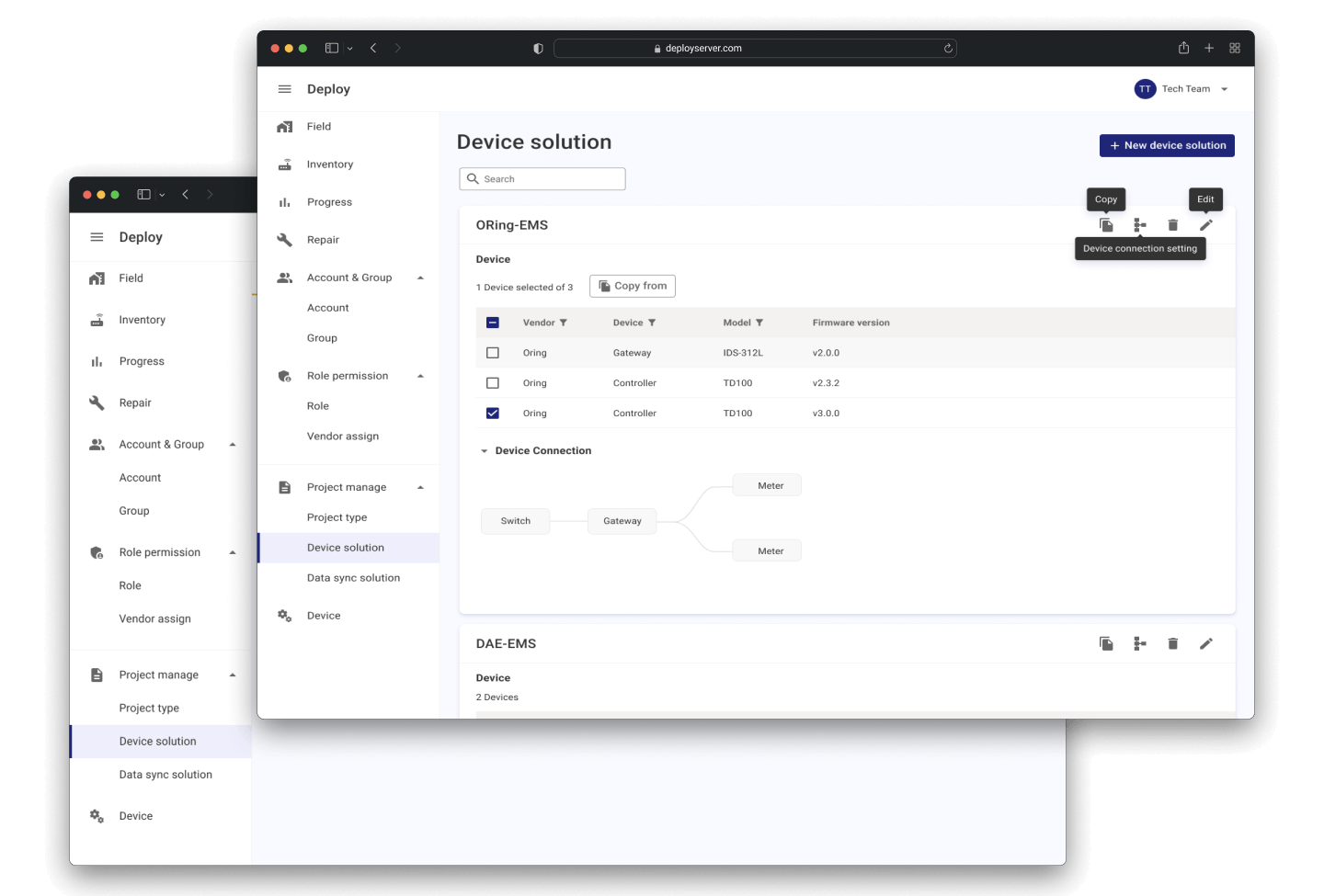Screen dimensions: 1324x896
Task: Collapse the Device Connection section
Action: click(x=485, y=451)
